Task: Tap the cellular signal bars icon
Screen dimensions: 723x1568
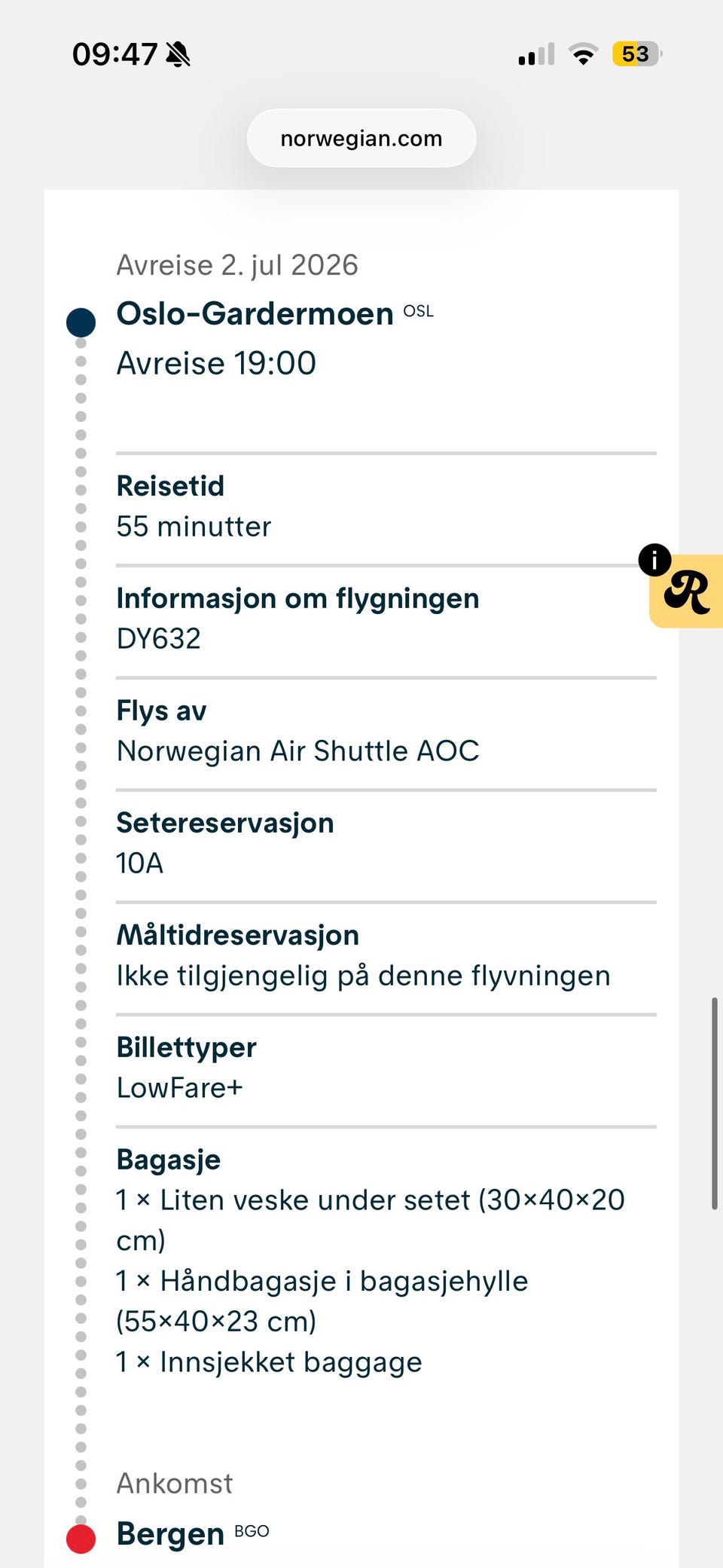Action: coord(536,55)
